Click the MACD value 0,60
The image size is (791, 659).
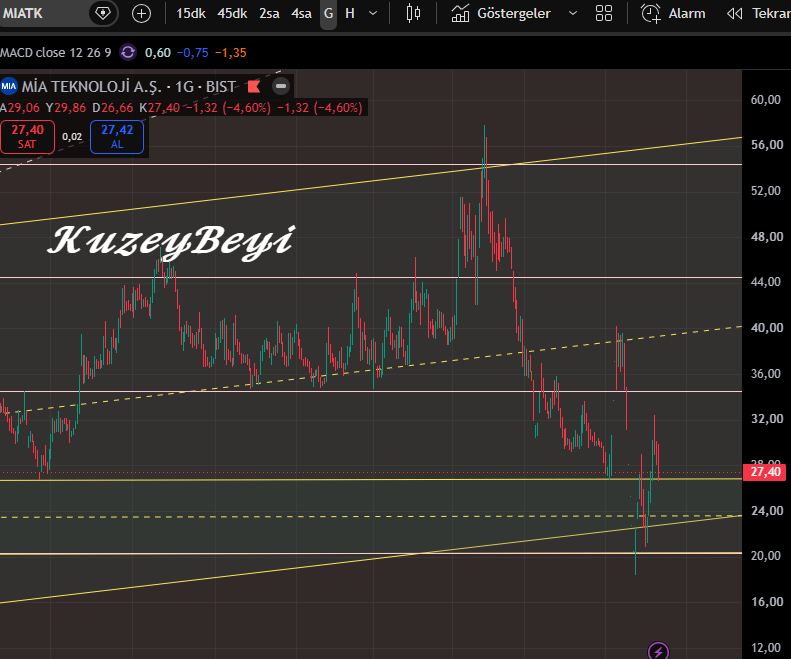158,52
